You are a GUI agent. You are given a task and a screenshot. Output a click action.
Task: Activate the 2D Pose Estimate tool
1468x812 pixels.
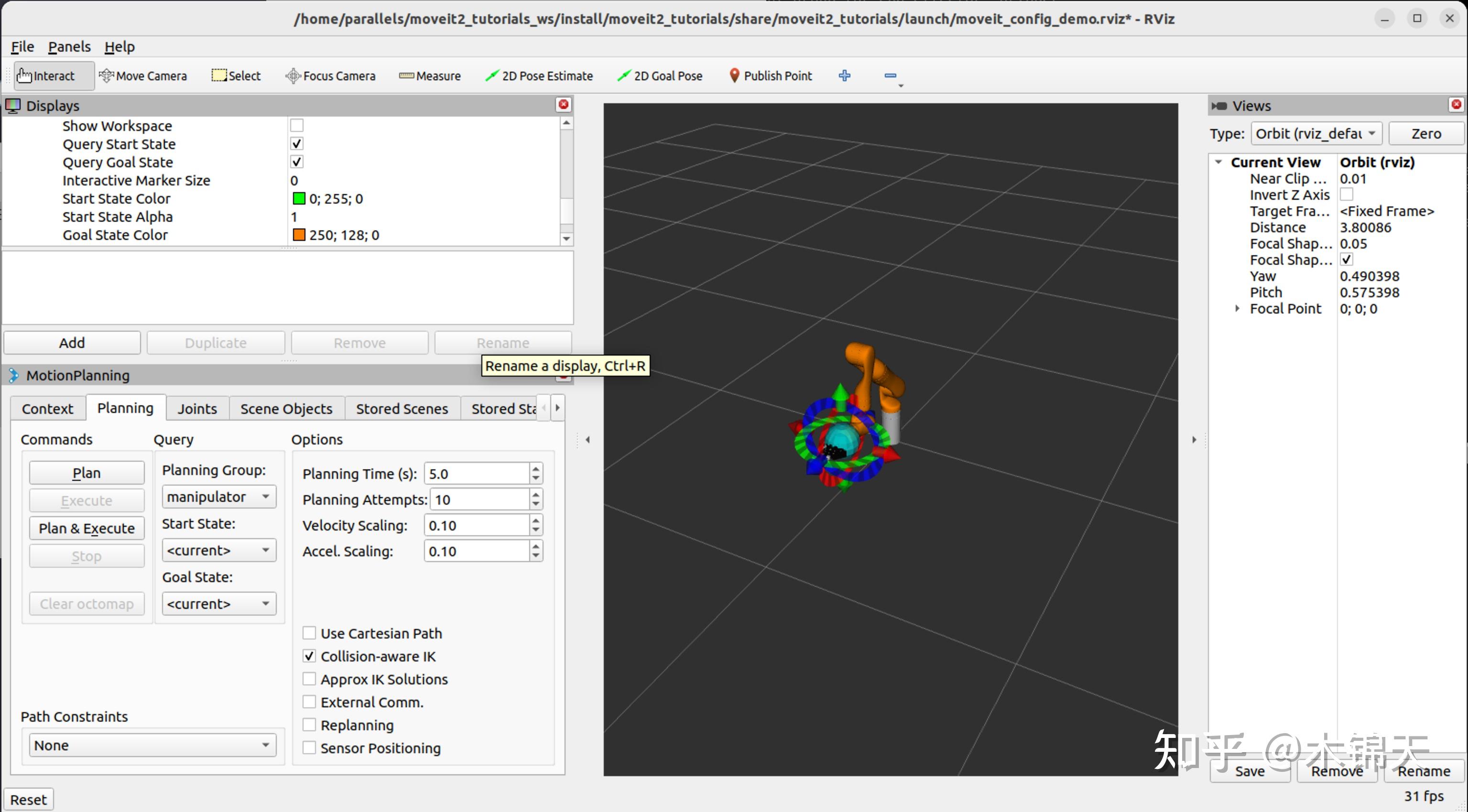[539, 75]
